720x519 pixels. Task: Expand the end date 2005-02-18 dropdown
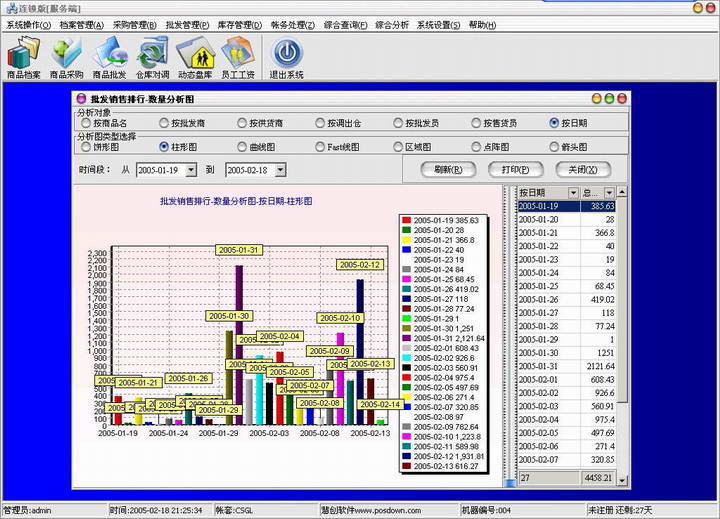pyautogui.click(x=280, y=170)
